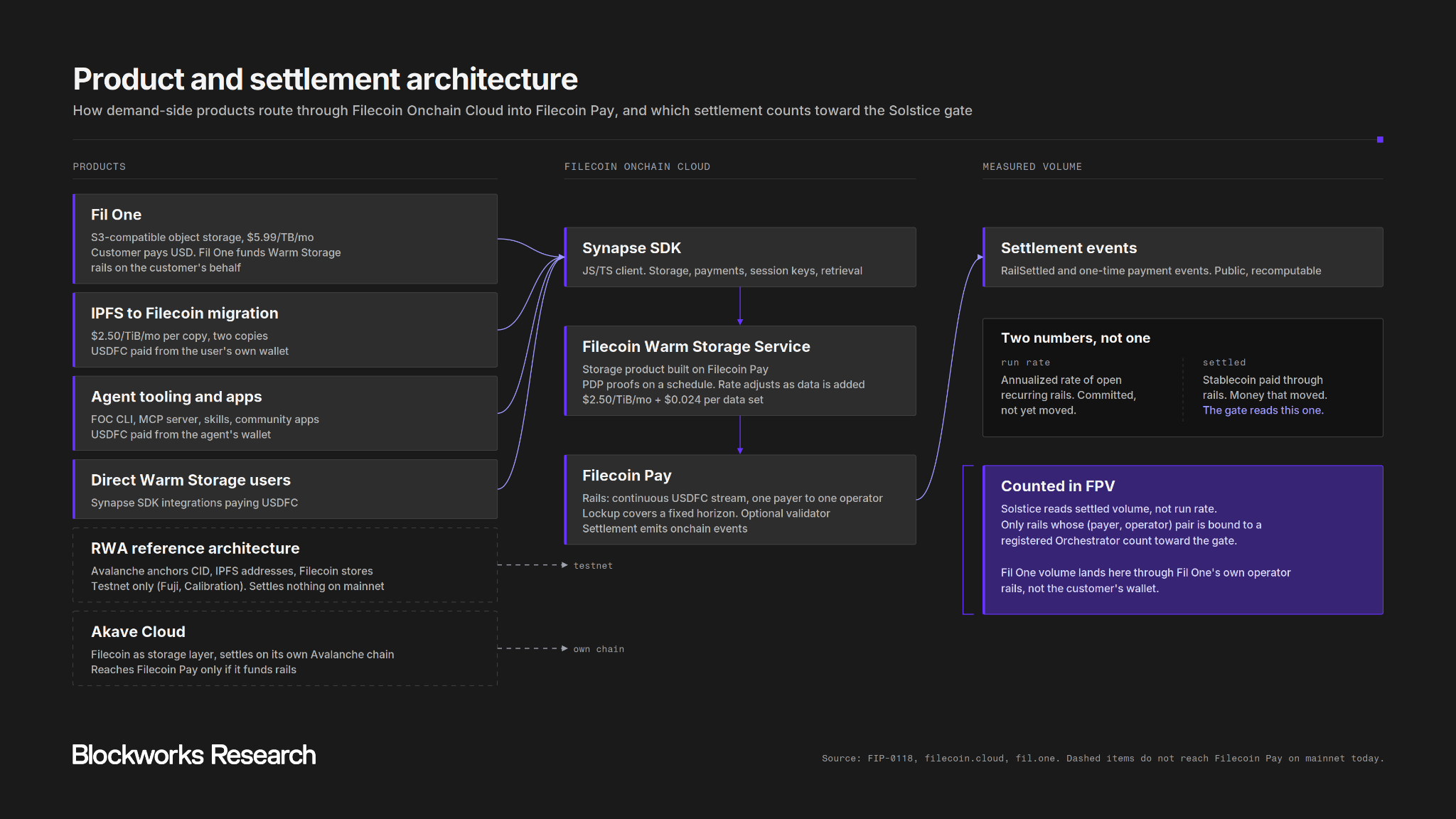
Task: Select the 'Agent tooling and apps' heading
Action: (176, 397)
